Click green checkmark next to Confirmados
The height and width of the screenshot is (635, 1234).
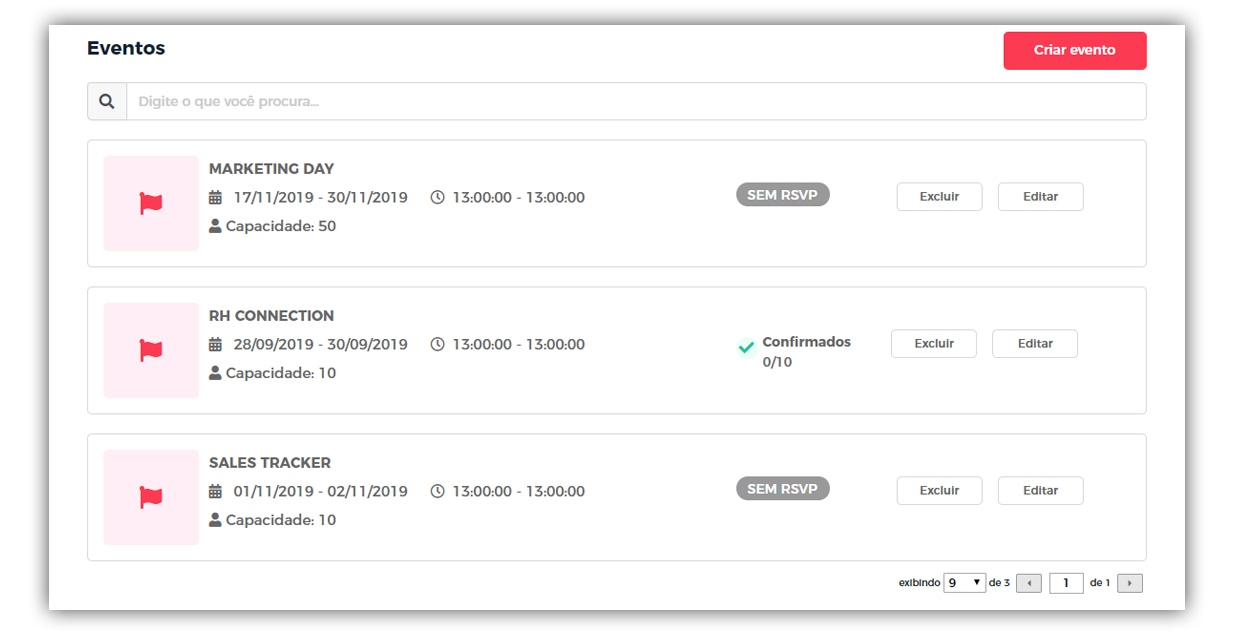coord(746,348)
